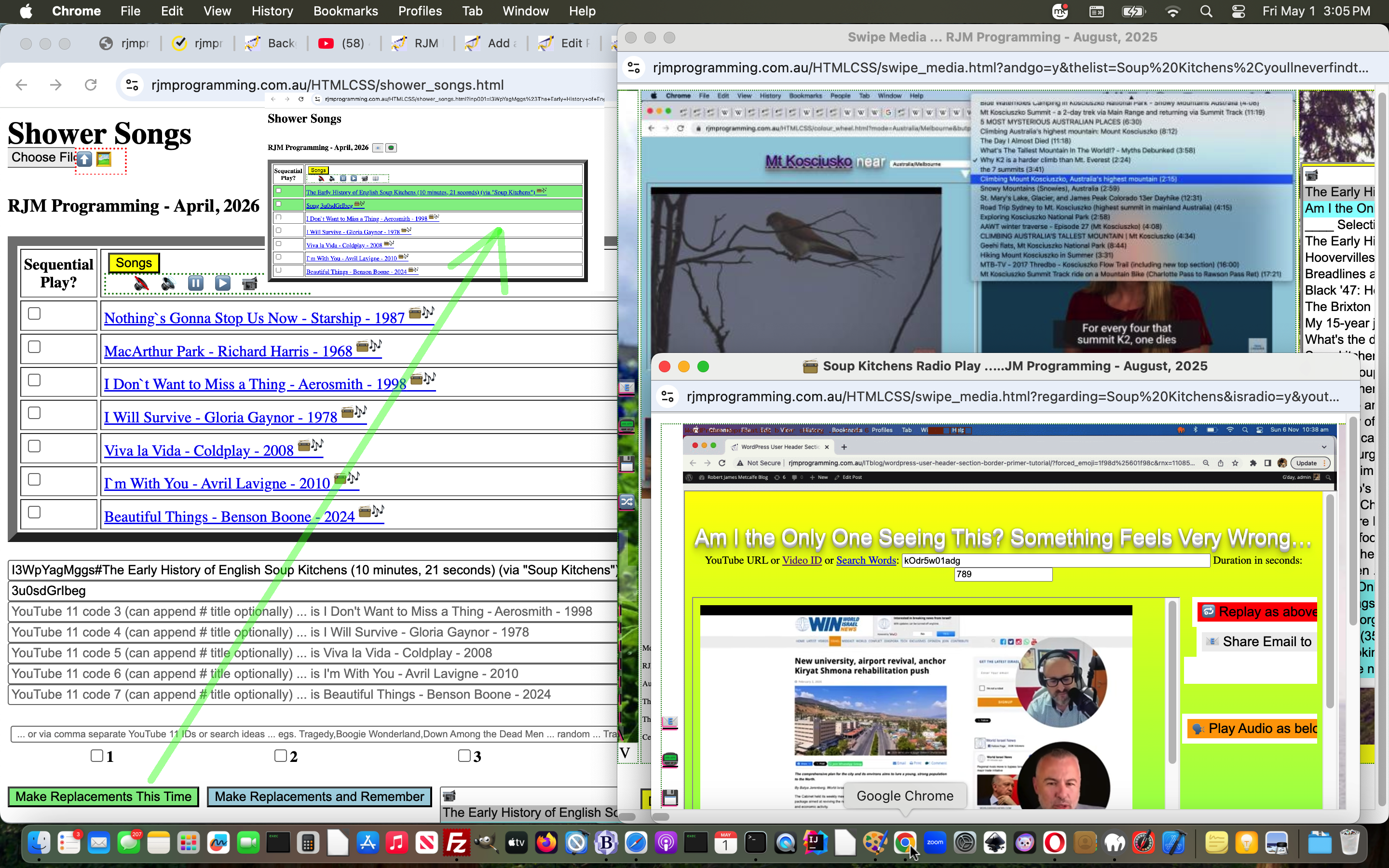Open FileZilla from the Dock
This screenshot has width=1389, height=868.
(457, 843)
